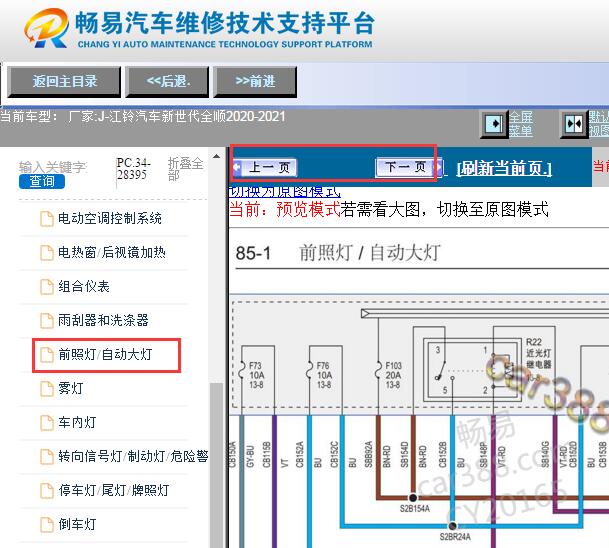Viewport: 609px width, 548px height.
Task: Click the default view icon
Action: (574, 124)
